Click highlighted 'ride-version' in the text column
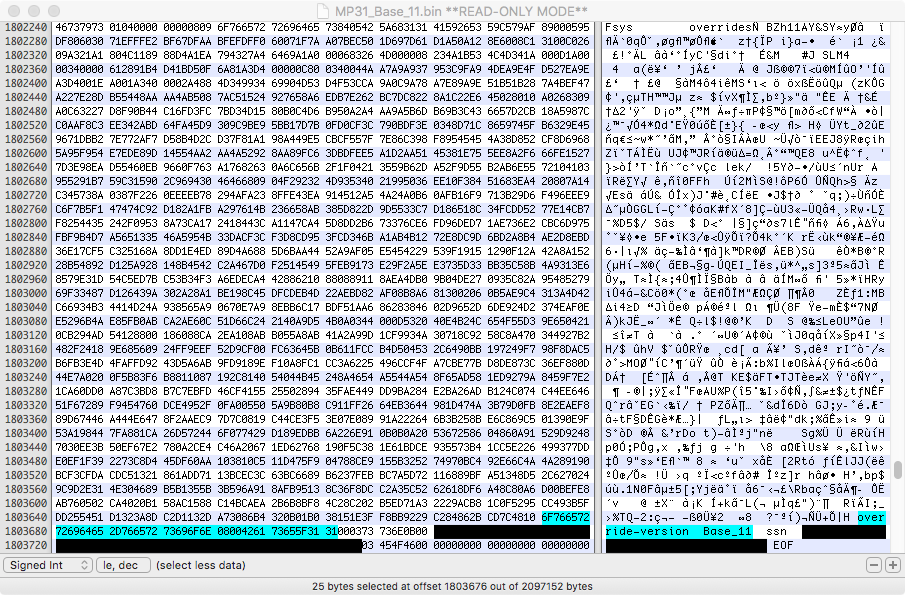Viewport: 905px width, 595px height. click(647, 531)
